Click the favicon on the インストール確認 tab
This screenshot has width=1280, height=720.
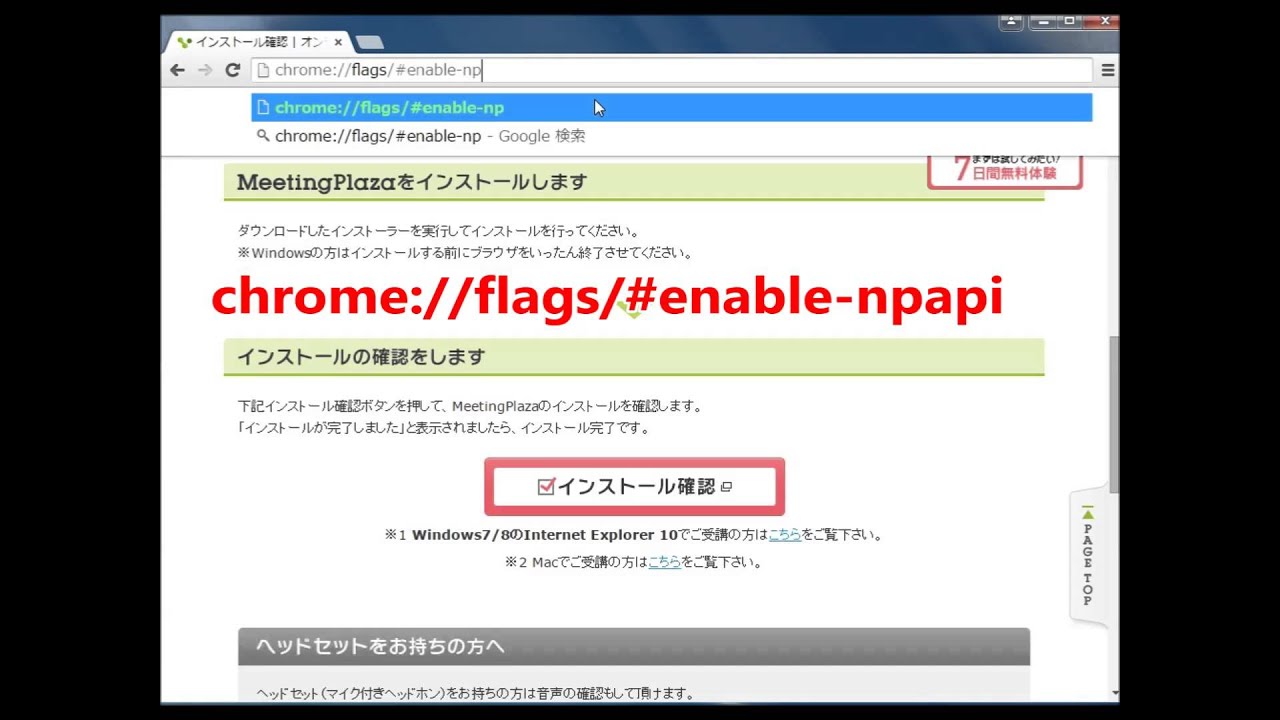[x=185, y=41]
